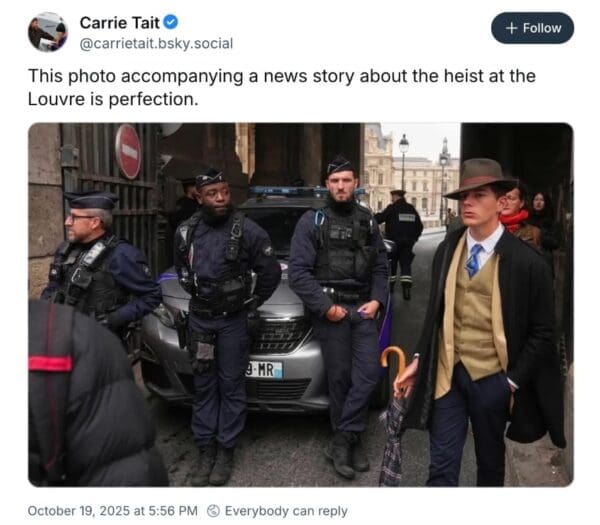
Task: Click the brown fedora hat in the photo
Action: point(481,178)
